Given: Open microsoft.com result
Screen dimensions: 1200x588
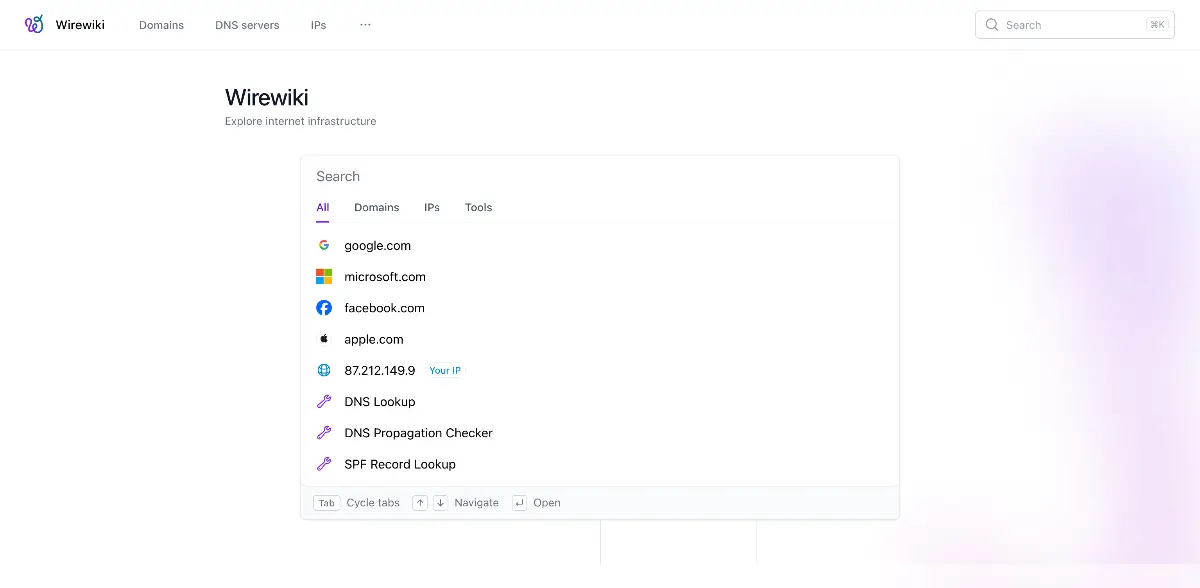Looking at the screenshot, I should point(600,276).
